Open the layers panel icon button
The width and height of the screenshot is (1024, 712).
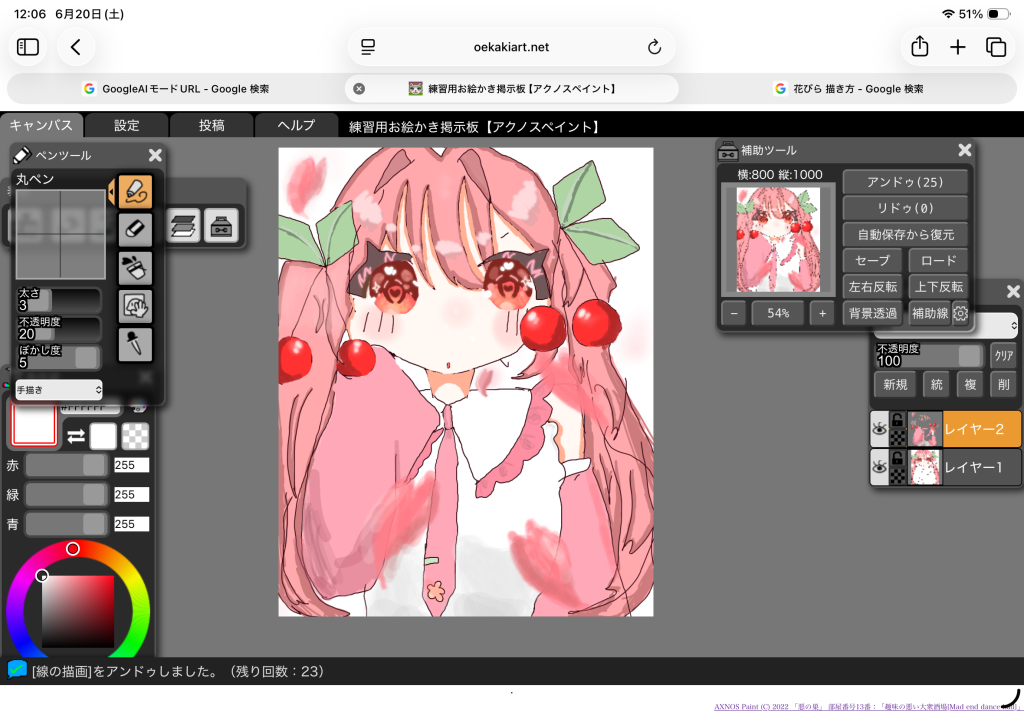[183, 225]
